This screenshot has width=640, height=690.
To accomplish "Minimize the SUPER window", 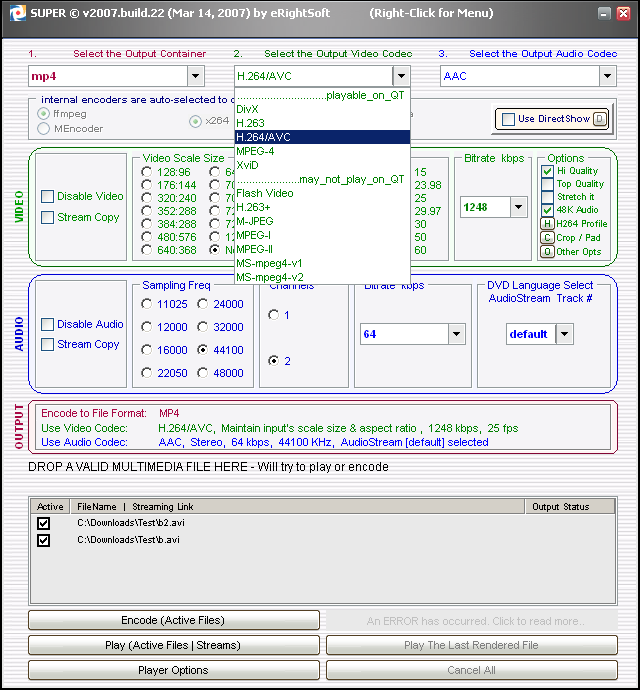I will [x=604, y=13].
